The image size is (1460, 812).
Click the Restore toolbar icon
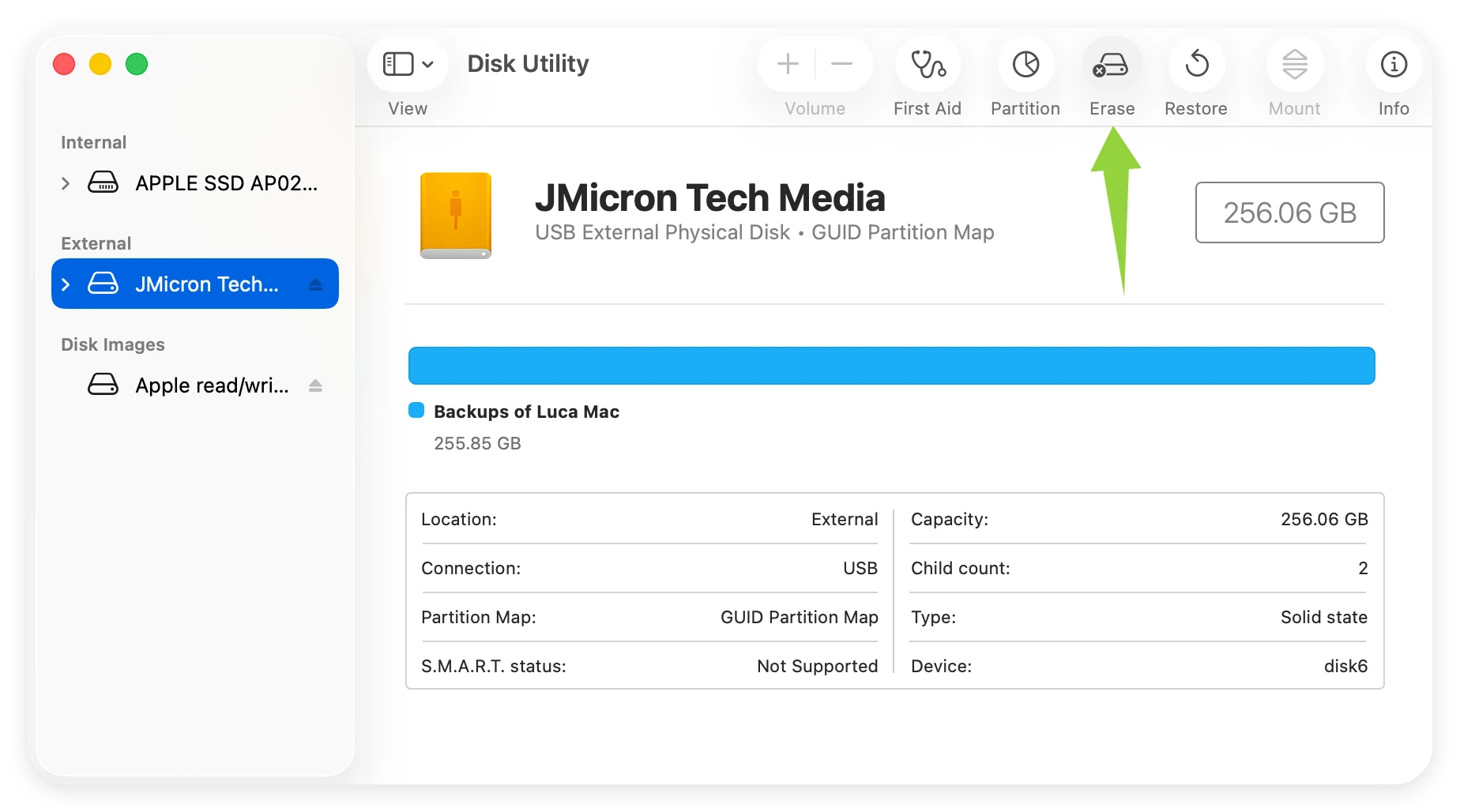click(x=1196, y=64)
